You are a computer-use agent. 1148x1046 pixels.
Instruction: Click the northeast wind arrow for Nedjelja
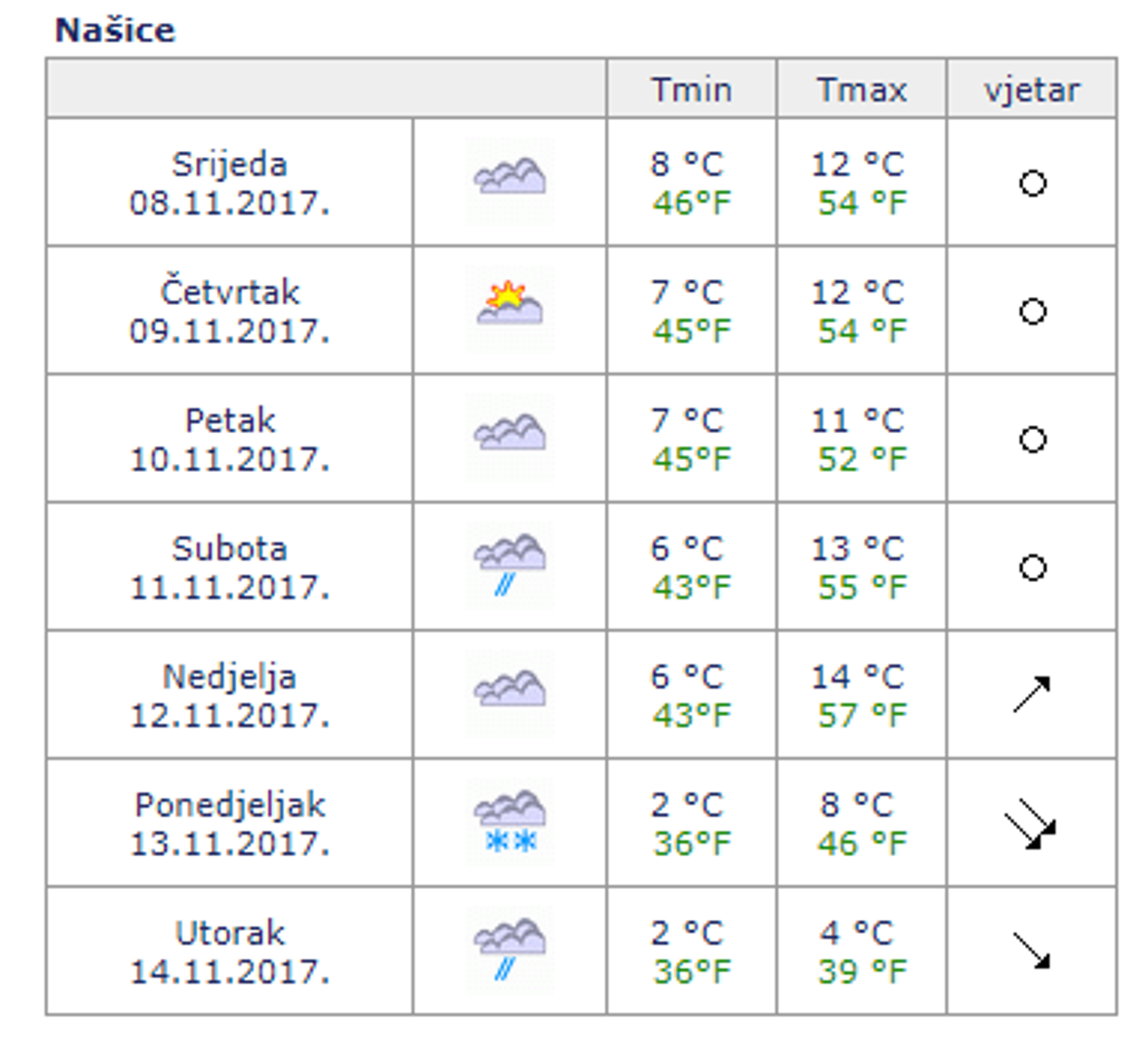[1032, 693]
